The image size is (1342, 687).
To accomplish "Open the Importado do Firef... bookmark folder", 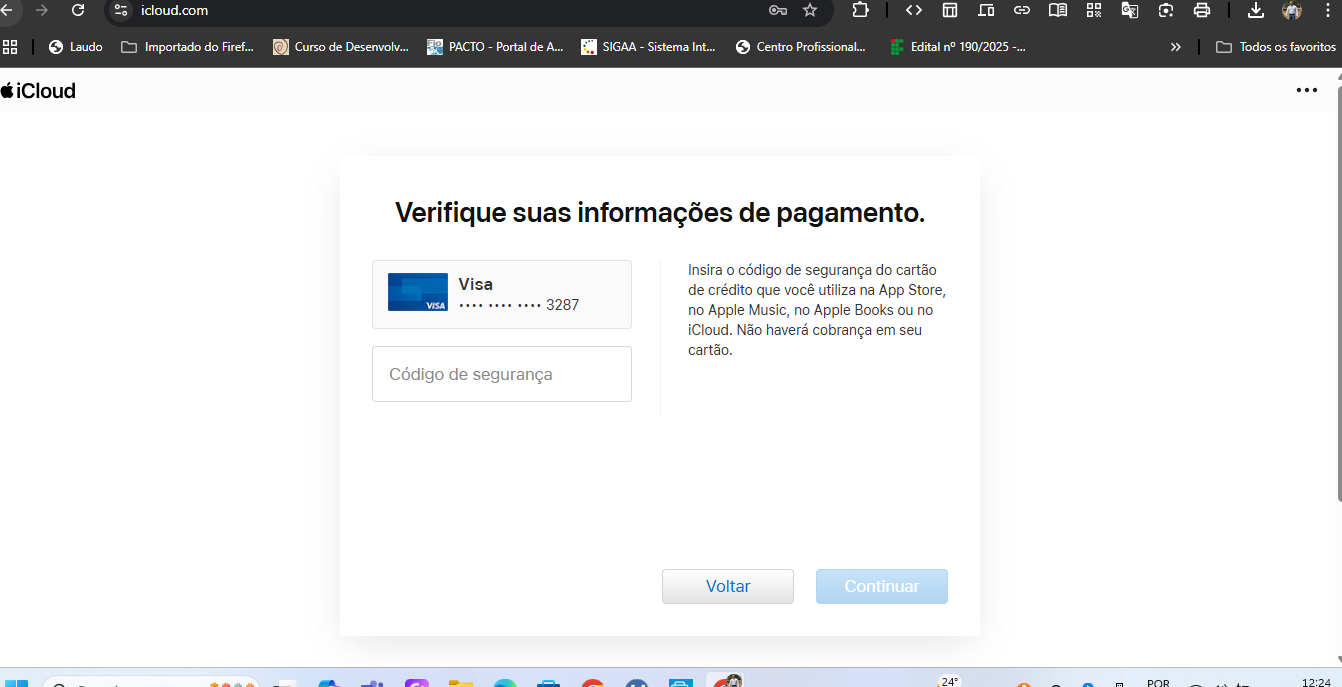I will click(x=187, y=47).
